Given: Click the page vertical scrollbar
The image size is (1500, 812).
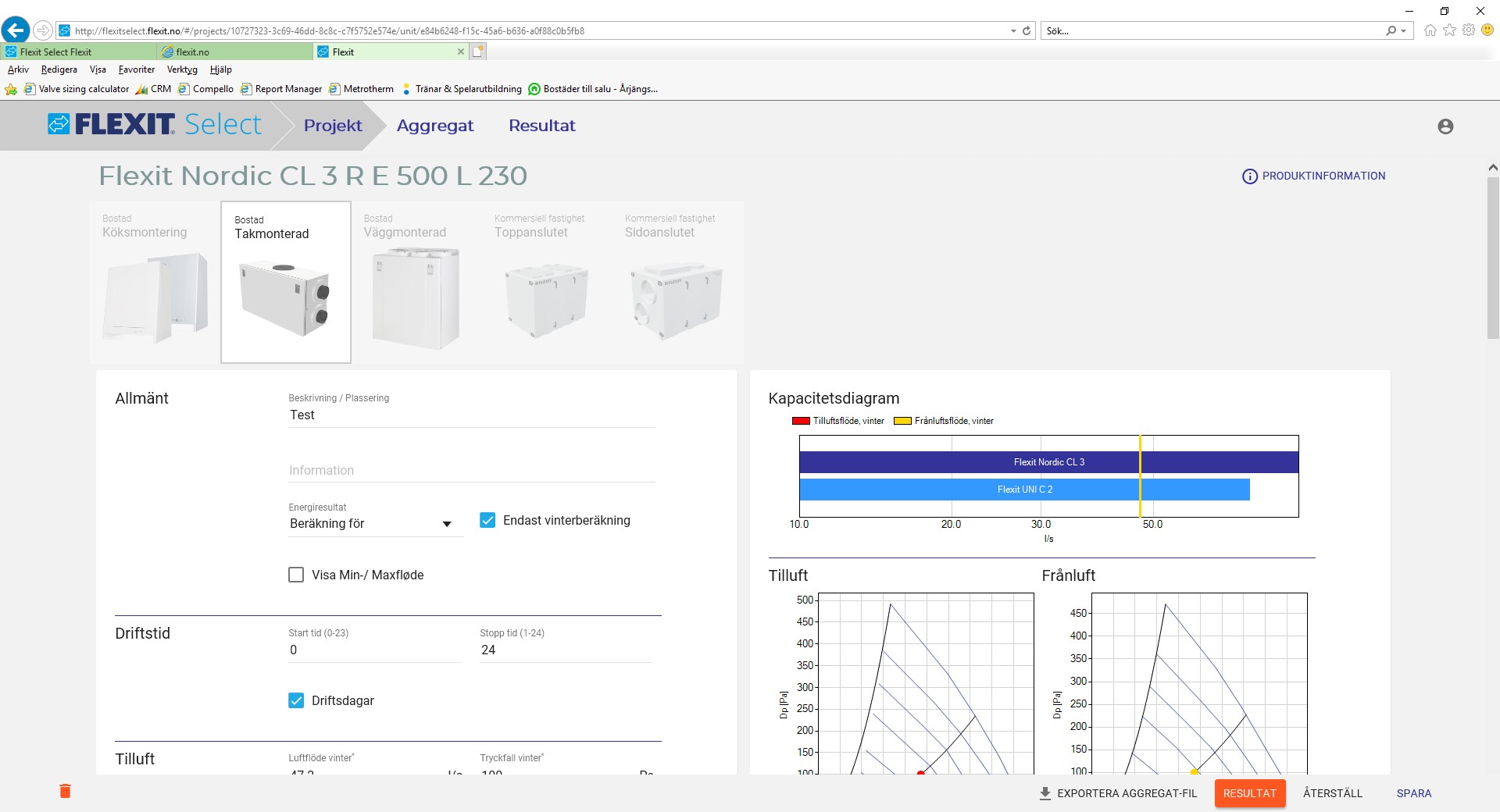Looking at the screenshot, I should point(1493,258).
